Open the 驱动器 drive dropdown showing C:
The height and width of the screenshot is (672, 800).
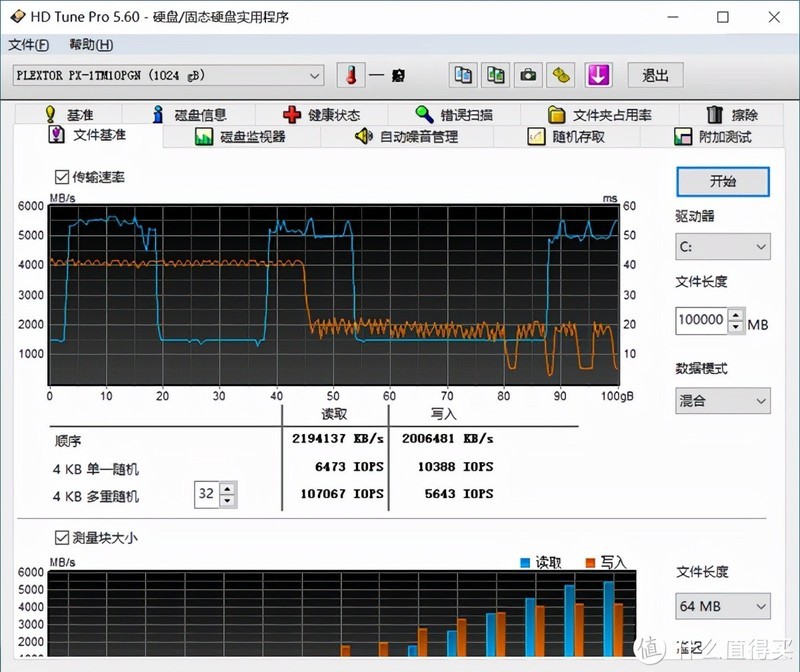pyautogui.click(x=722, y=246)
